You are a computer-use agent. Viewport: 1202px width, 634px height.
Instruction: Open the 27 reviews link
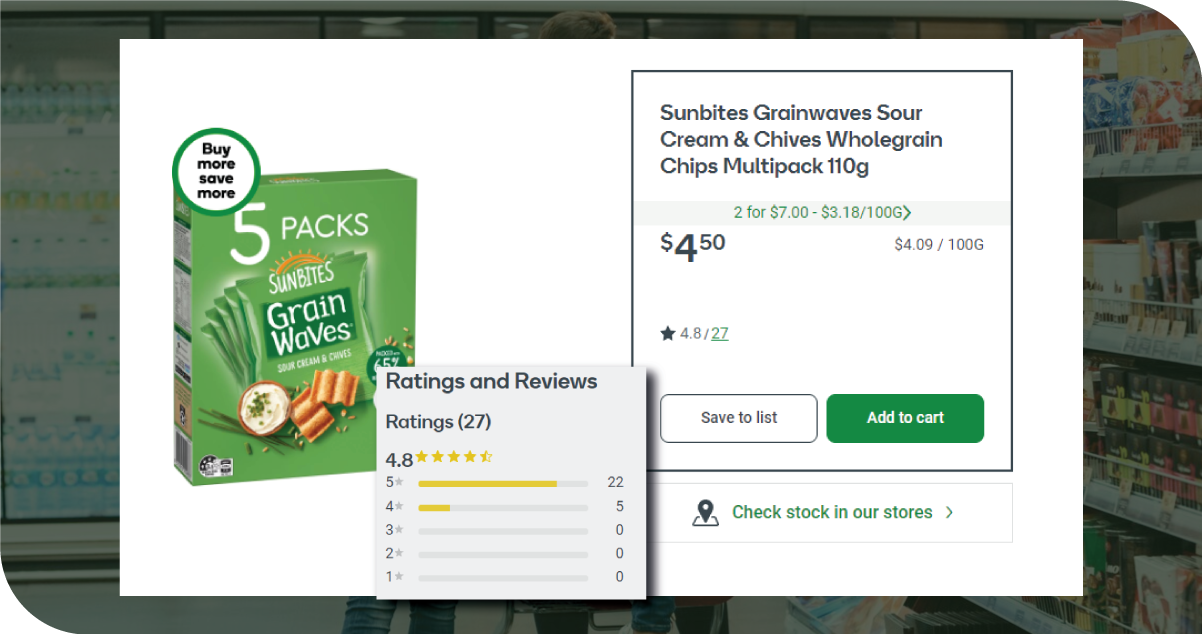pyautogui.click(x=719, y=334)
